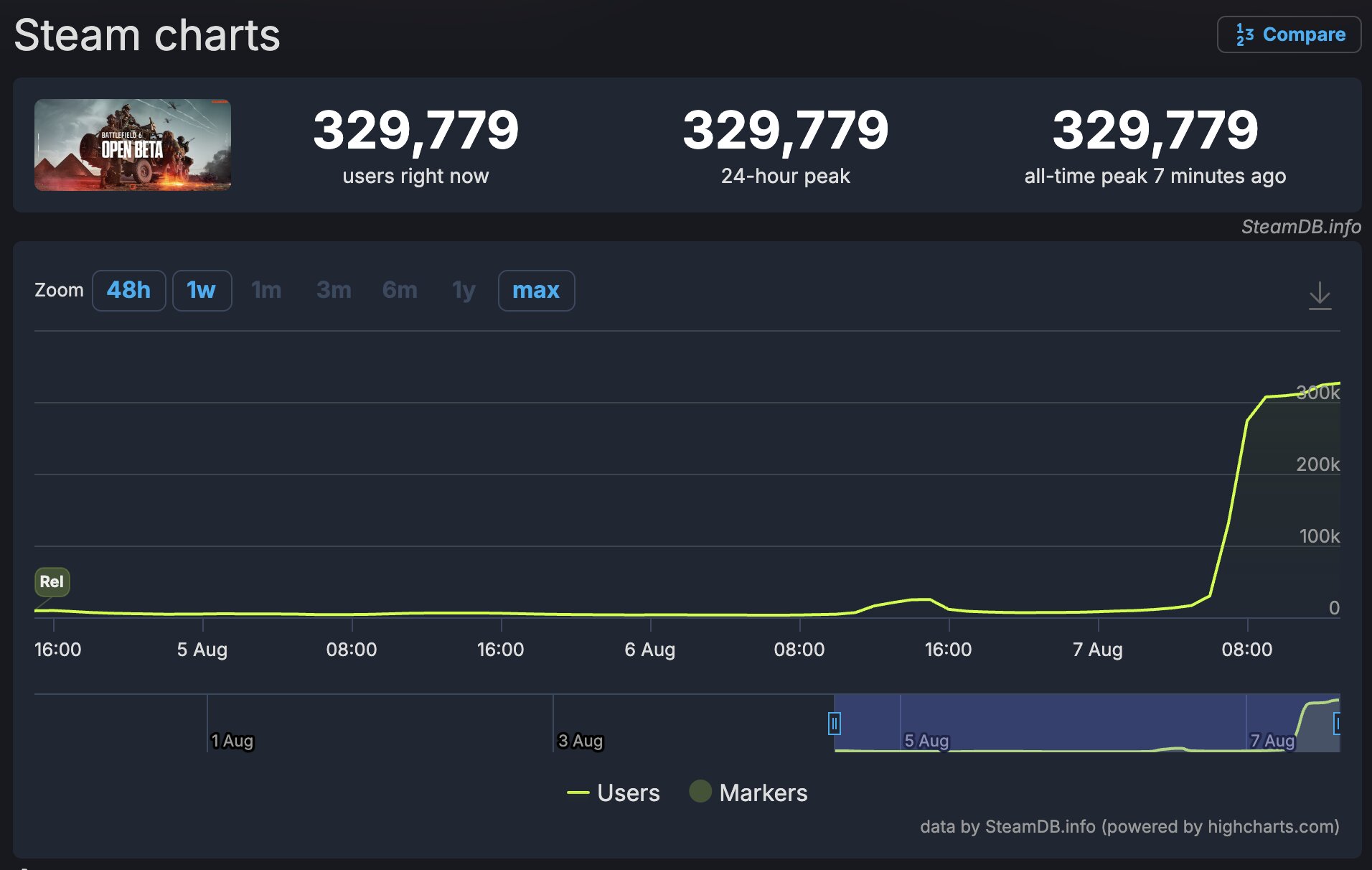Click the '5 Aug' x-axis label
Image resolution: width=1372 pixels, height=870 pixels.
[202, 650]
